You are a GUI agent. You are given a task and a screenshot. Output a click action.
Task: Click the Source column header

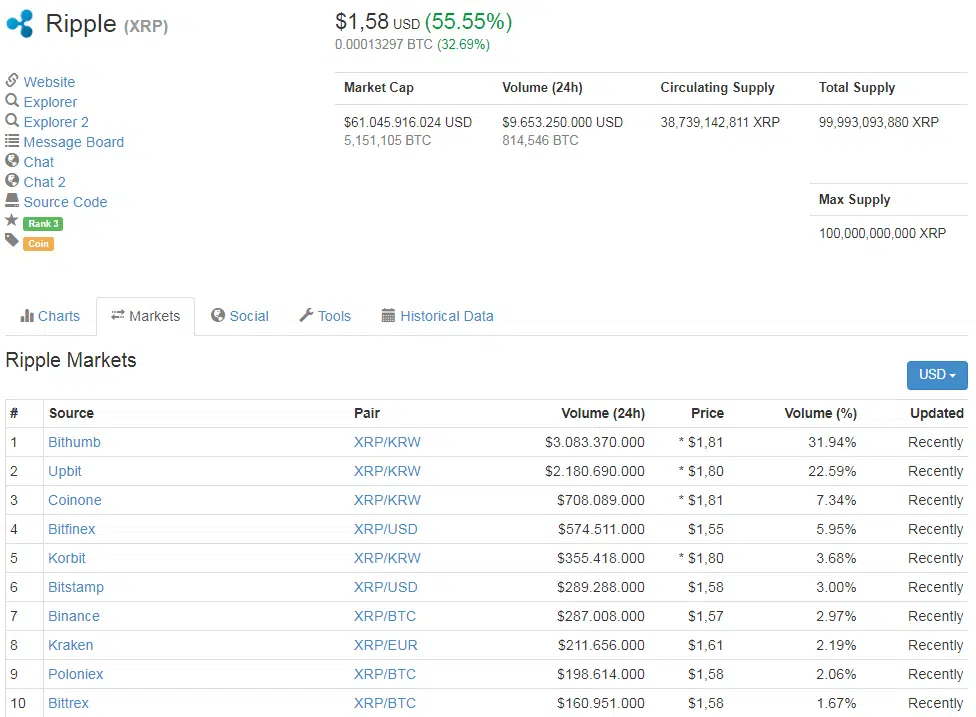[x=71, y=413]
